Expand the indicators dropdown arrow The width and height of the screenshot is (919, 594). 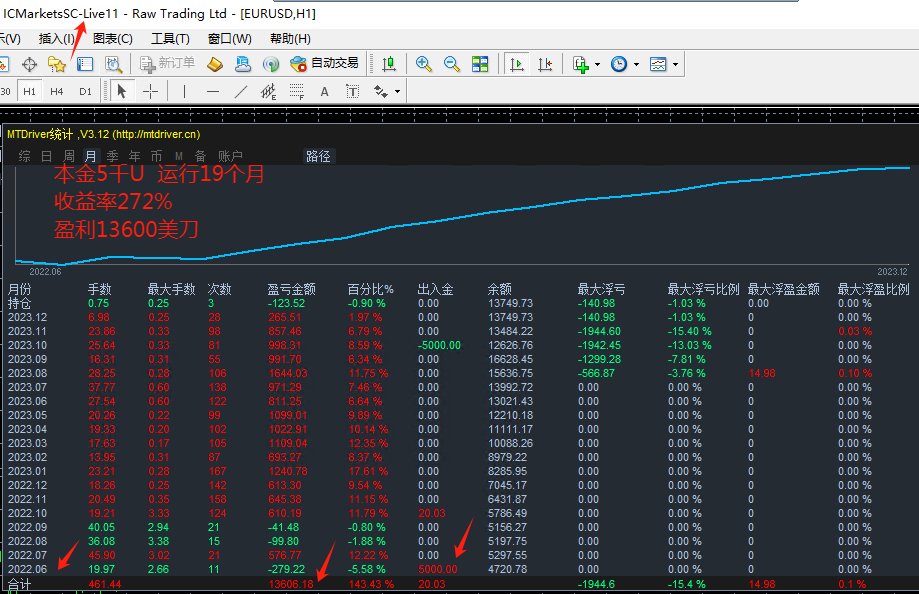pos(597,65)
